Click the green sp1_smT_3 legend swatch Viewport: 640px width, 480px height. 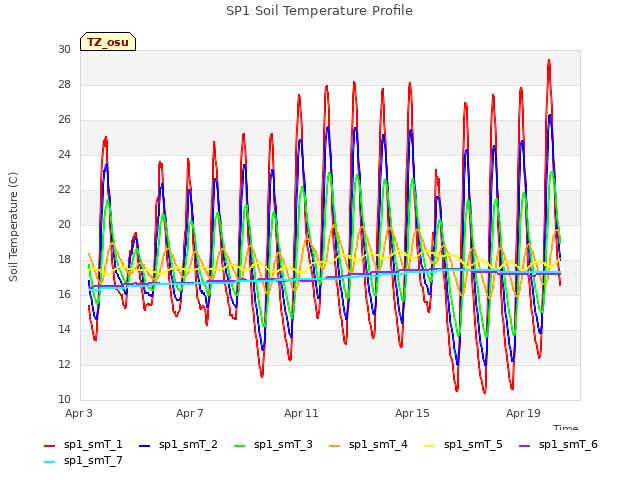(240, 446)
